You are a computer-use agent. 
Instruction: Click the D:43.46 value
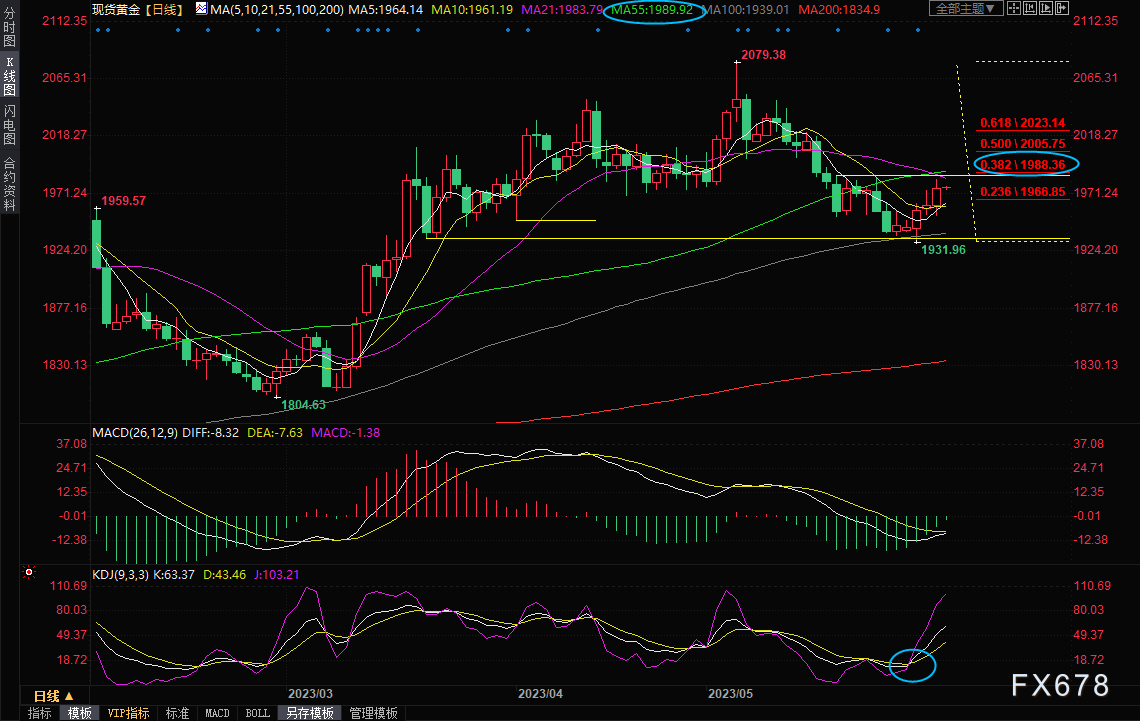(224, 574)
